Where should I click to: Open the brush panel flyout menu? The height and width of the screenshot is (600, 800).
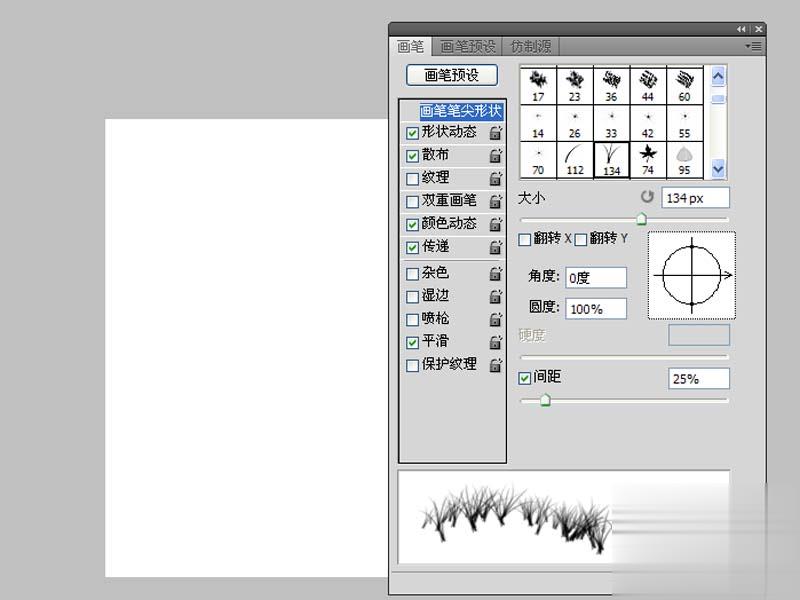(x=753, y=46)
